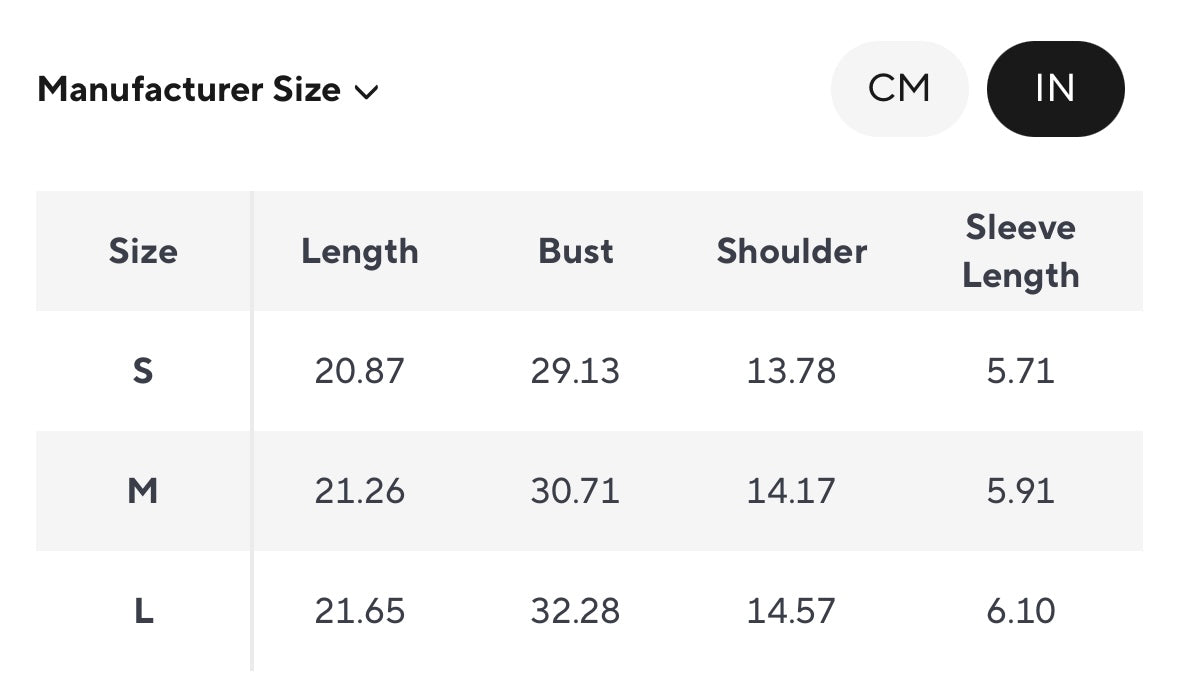Switch measurement units to CM
1179x676 pixels.
click(x=899, y=89)
